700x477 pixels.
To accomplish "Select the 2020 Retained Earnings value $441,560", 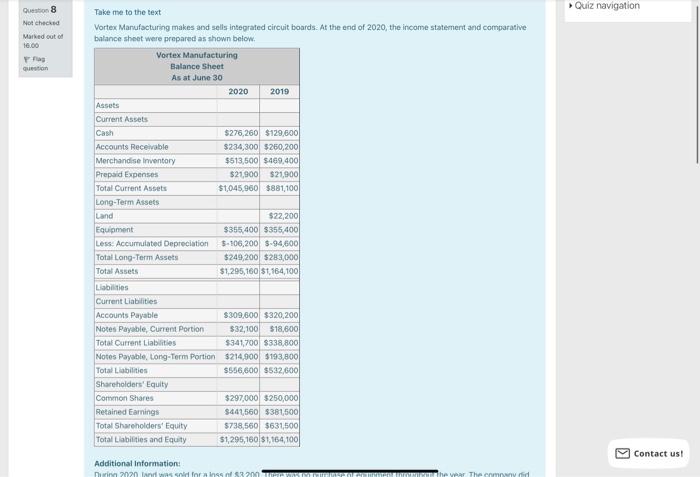I will click(242, 412).
